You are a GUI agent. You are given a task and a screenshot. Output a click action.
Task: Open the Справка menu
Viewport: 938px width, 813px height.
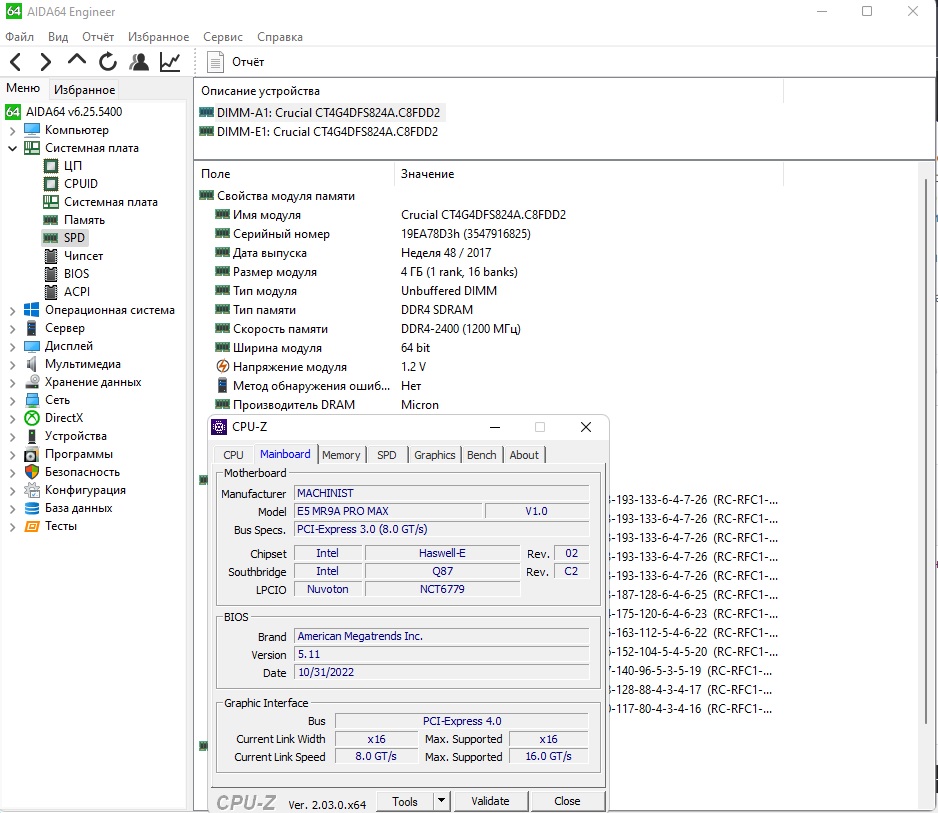(x=280, y=36)
